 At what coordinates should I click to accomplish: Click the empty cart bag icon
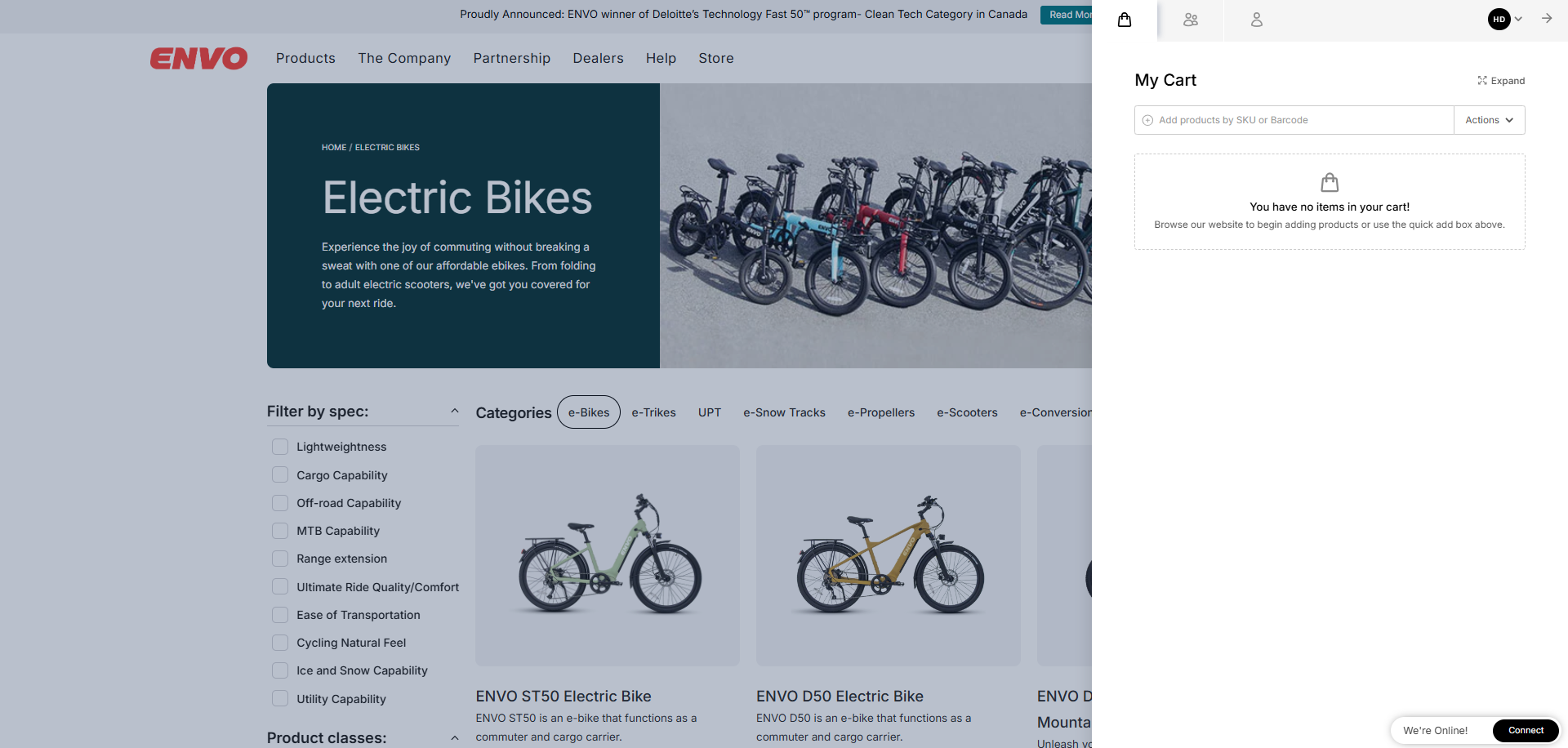click(x=1330, y=182)
